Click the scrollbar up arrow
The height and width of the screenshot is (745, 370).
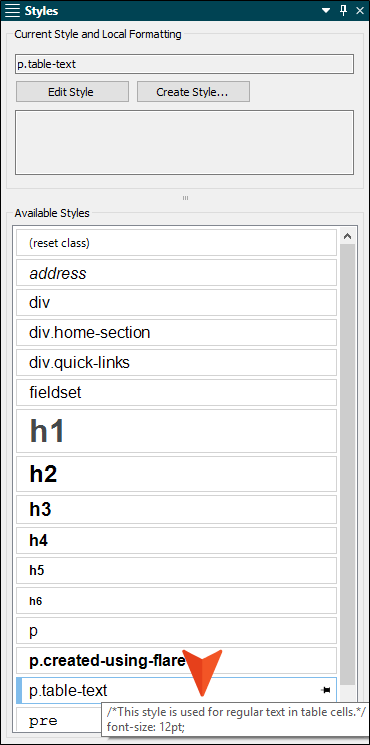tap(348, 236)
